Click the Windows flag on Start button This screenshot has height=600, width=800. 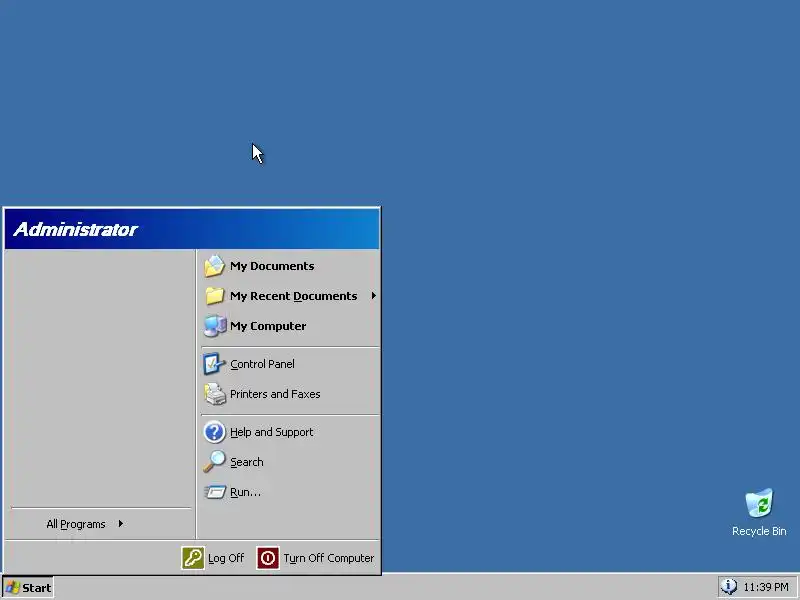coord(13,587)
